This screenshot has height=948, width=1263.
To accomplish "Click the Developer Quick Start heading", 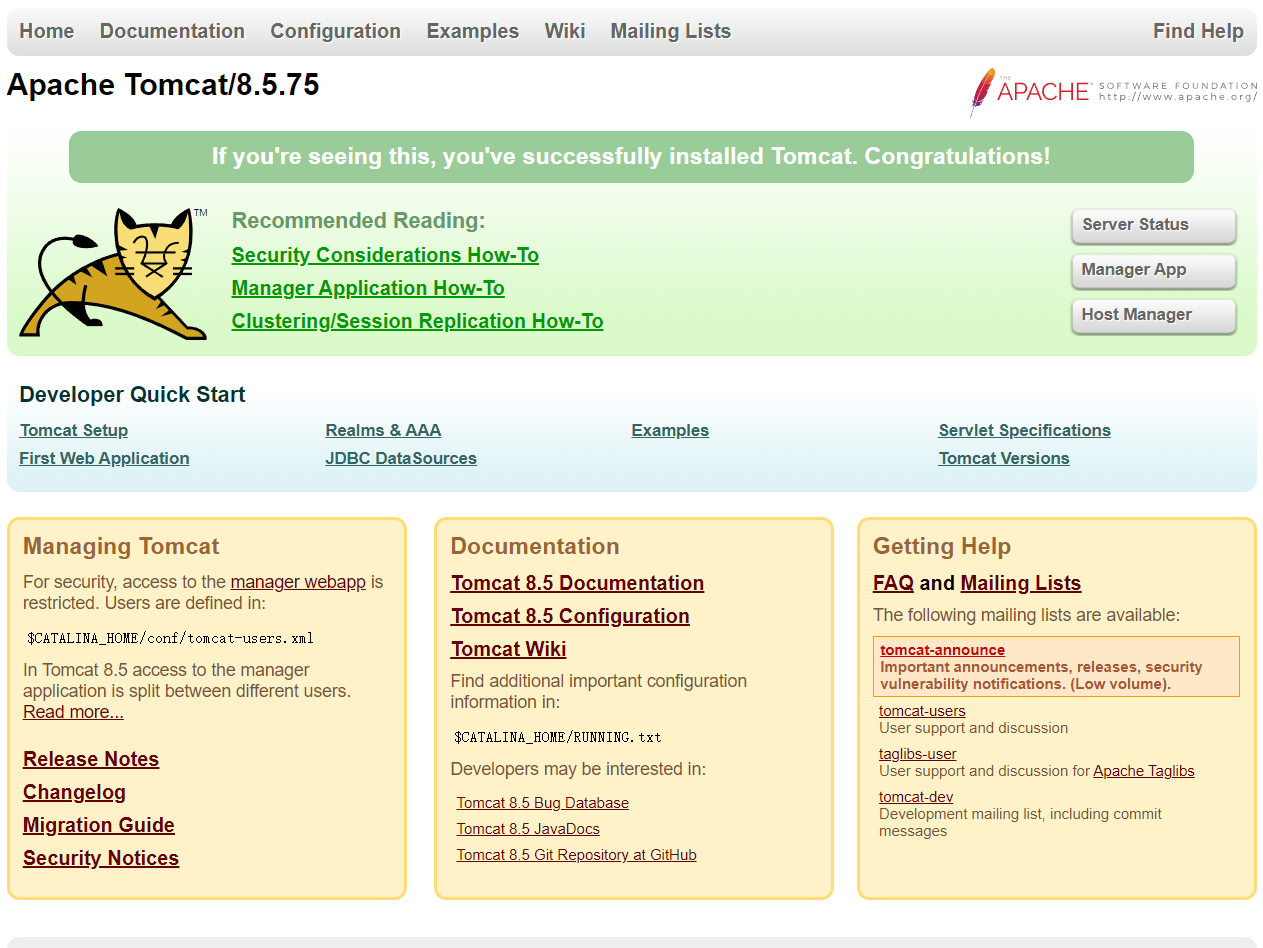I will click(132, 395).
